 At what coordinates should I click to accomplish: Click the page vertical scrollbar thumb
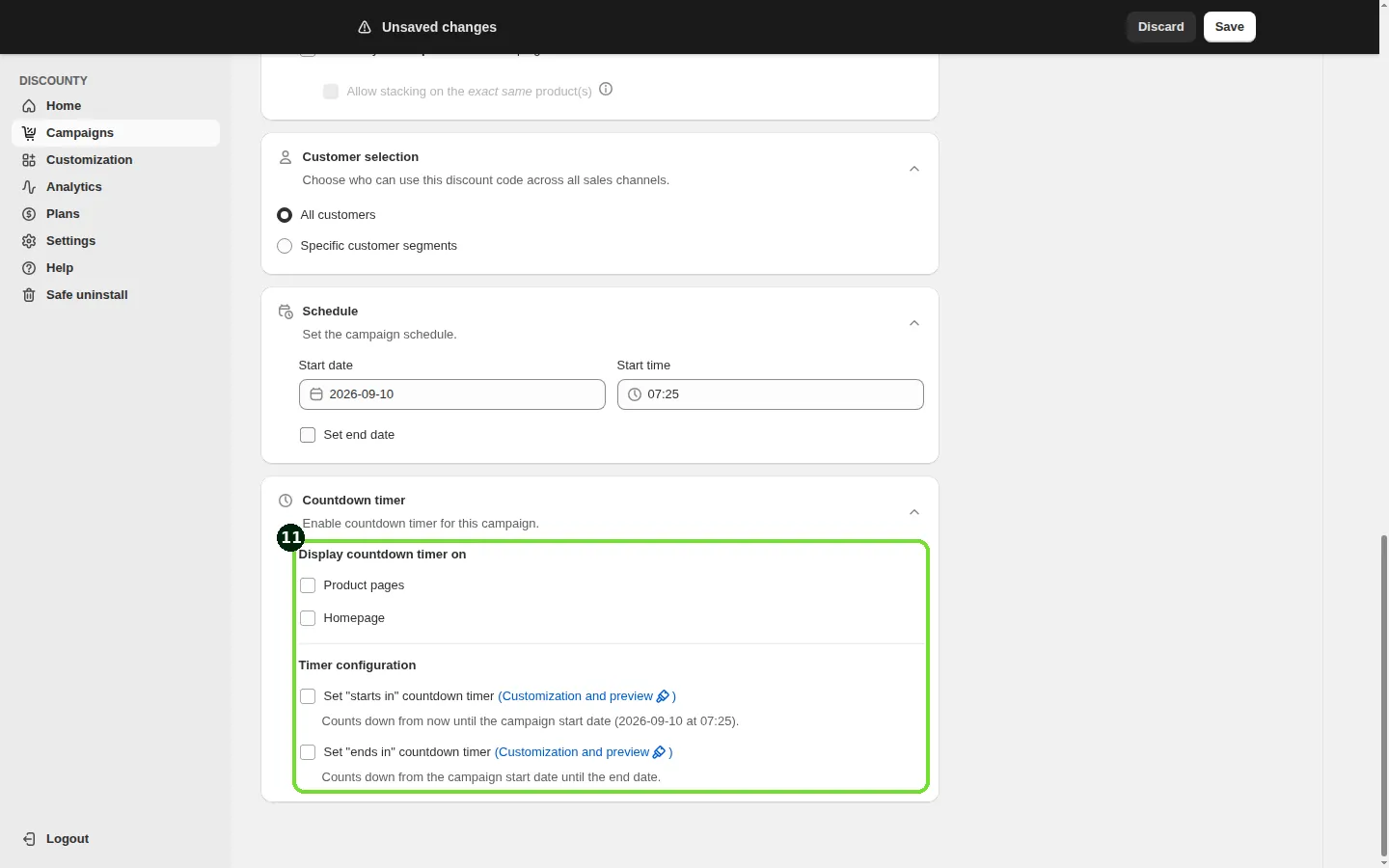pyautogui.click(x=1384, y=694)
